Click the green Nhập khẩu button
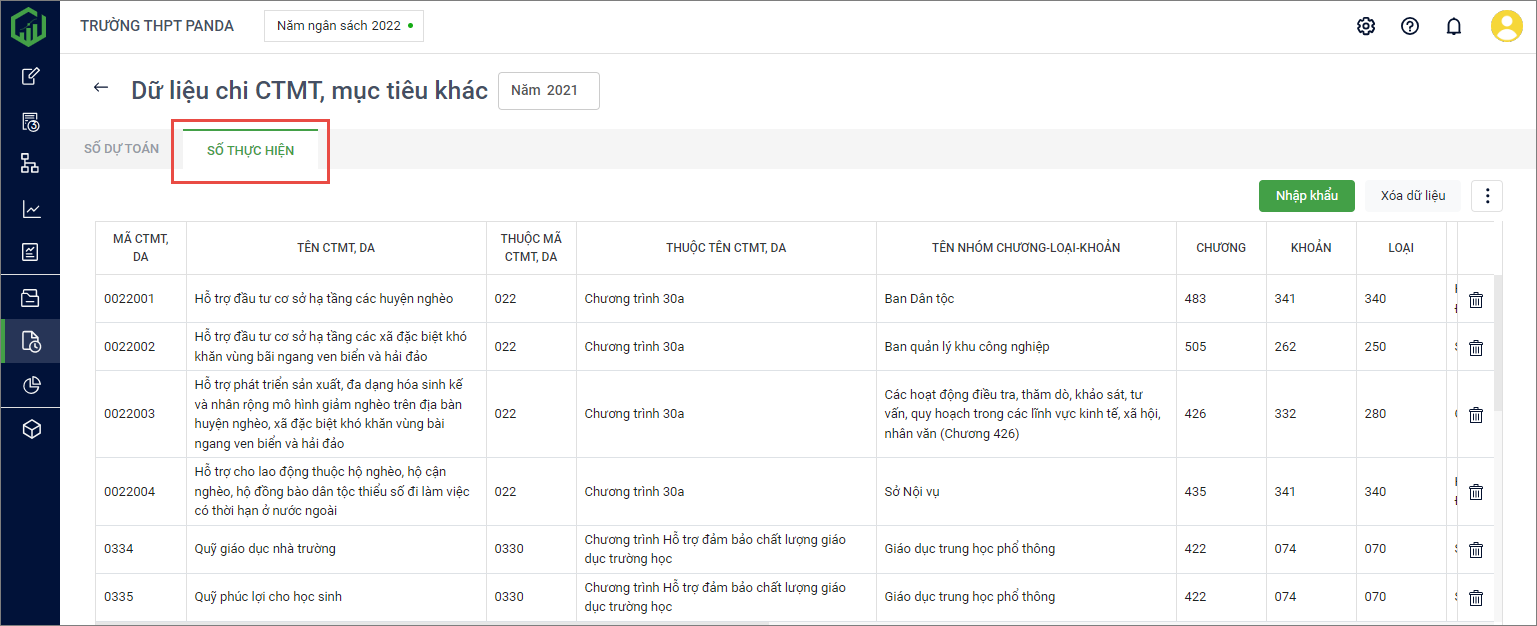Image resolution: width=1537 pixels, height=626 pixels. click(1306, 196)
